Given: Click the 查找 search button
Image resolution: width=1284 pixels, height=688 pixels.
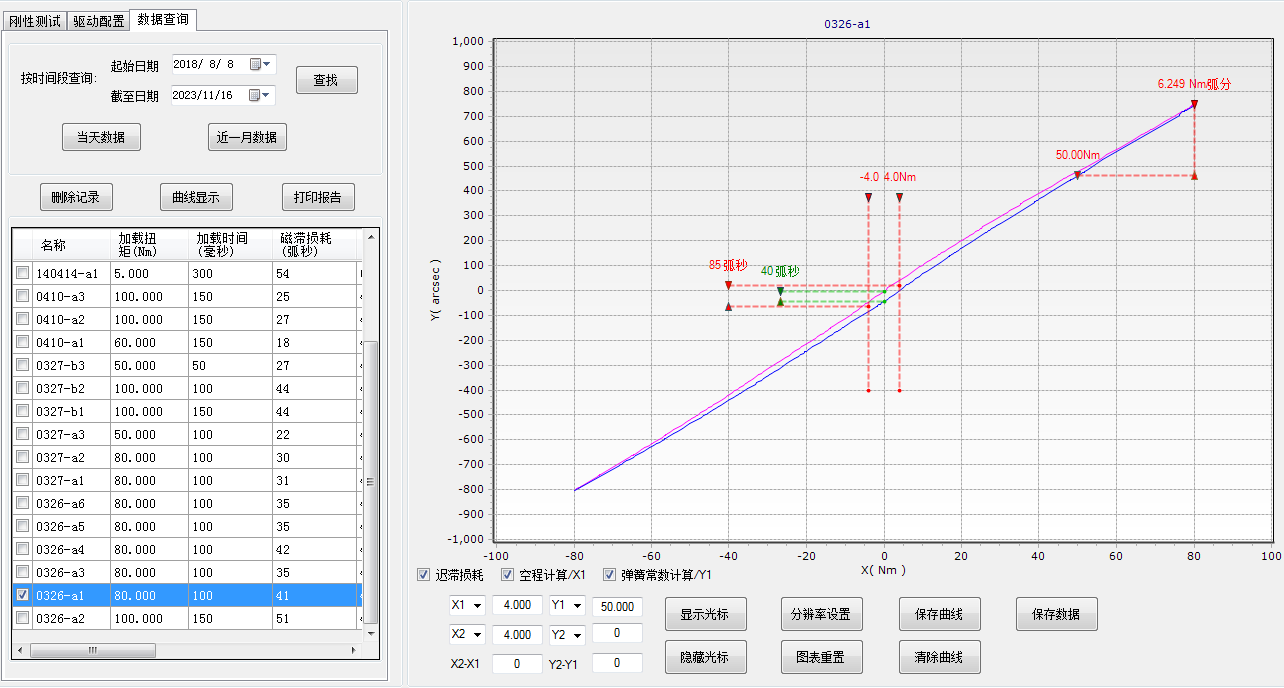Looking at the screenshot, I should (x=326, y=80).
